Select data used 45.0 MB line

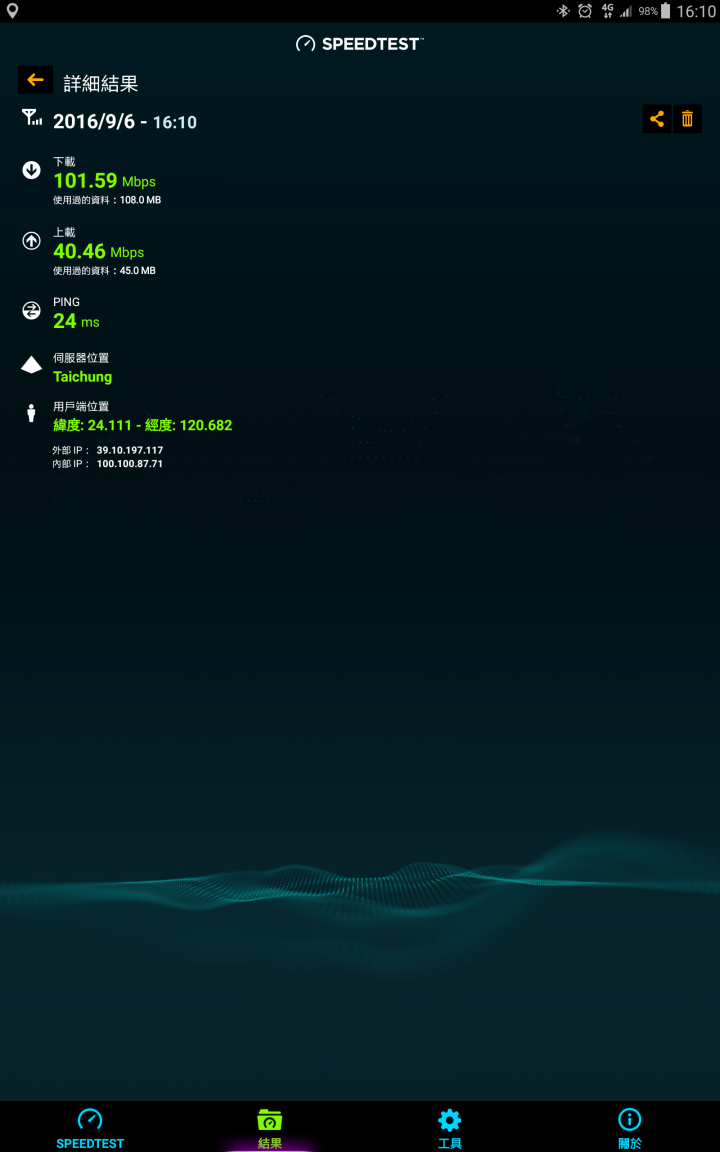click(x=104, y=270)
